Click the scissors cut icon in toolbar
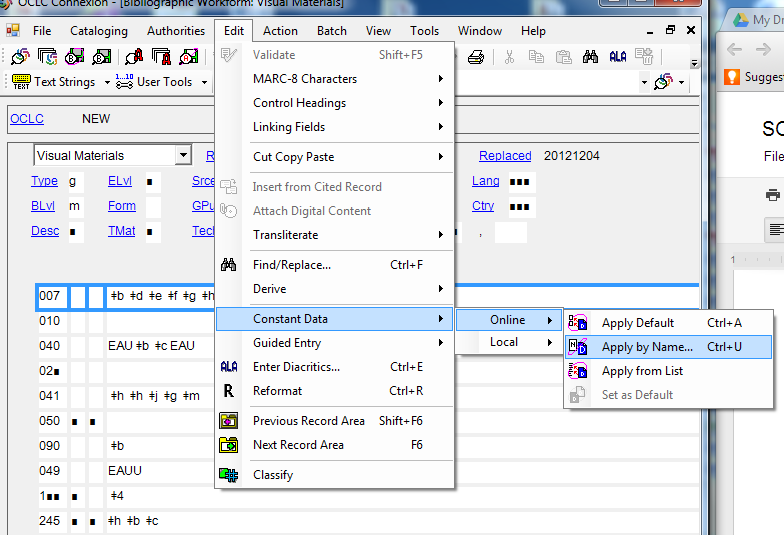 coord(509,57)
